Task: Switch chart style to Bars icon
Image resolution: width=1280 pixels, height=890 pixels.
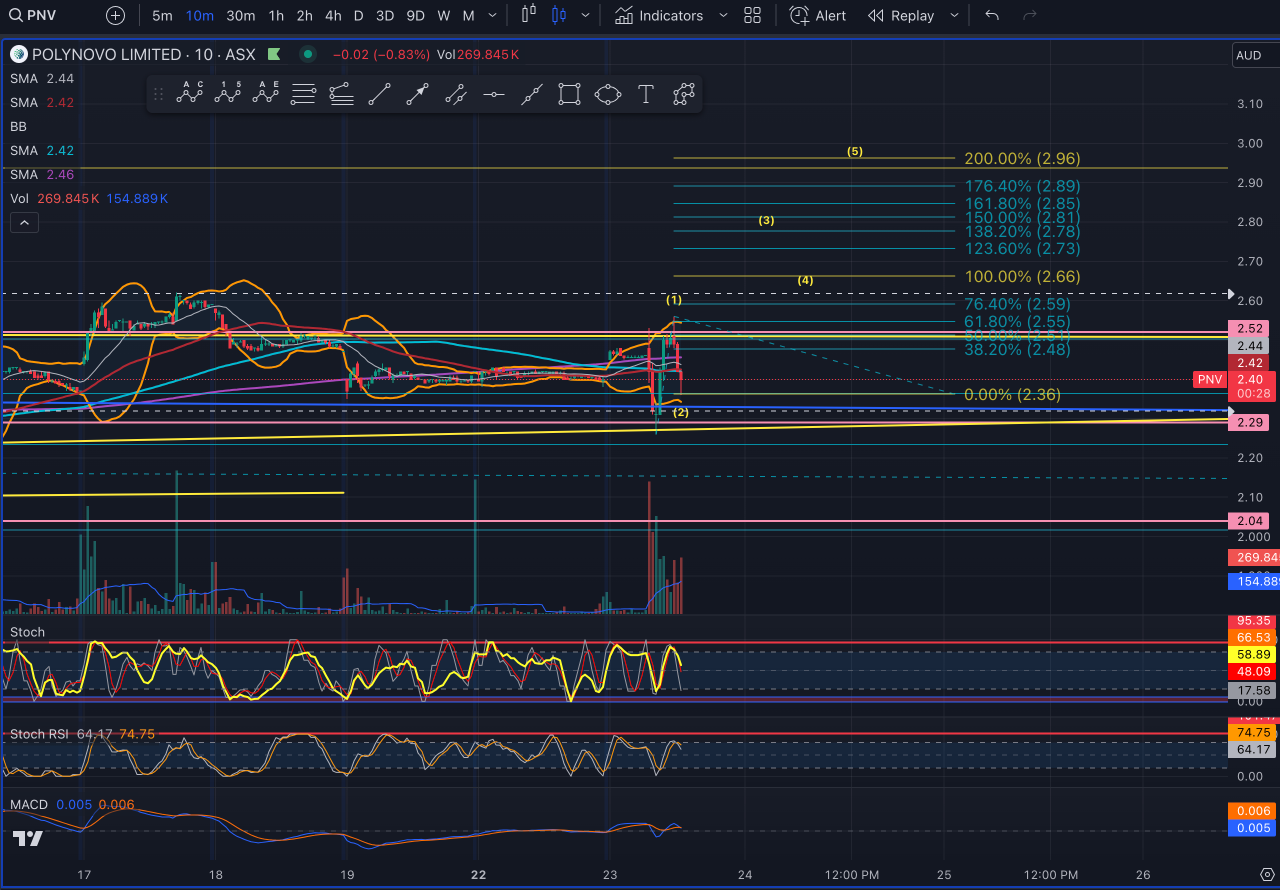Action: pyautogui.click(x=530, y=15)
